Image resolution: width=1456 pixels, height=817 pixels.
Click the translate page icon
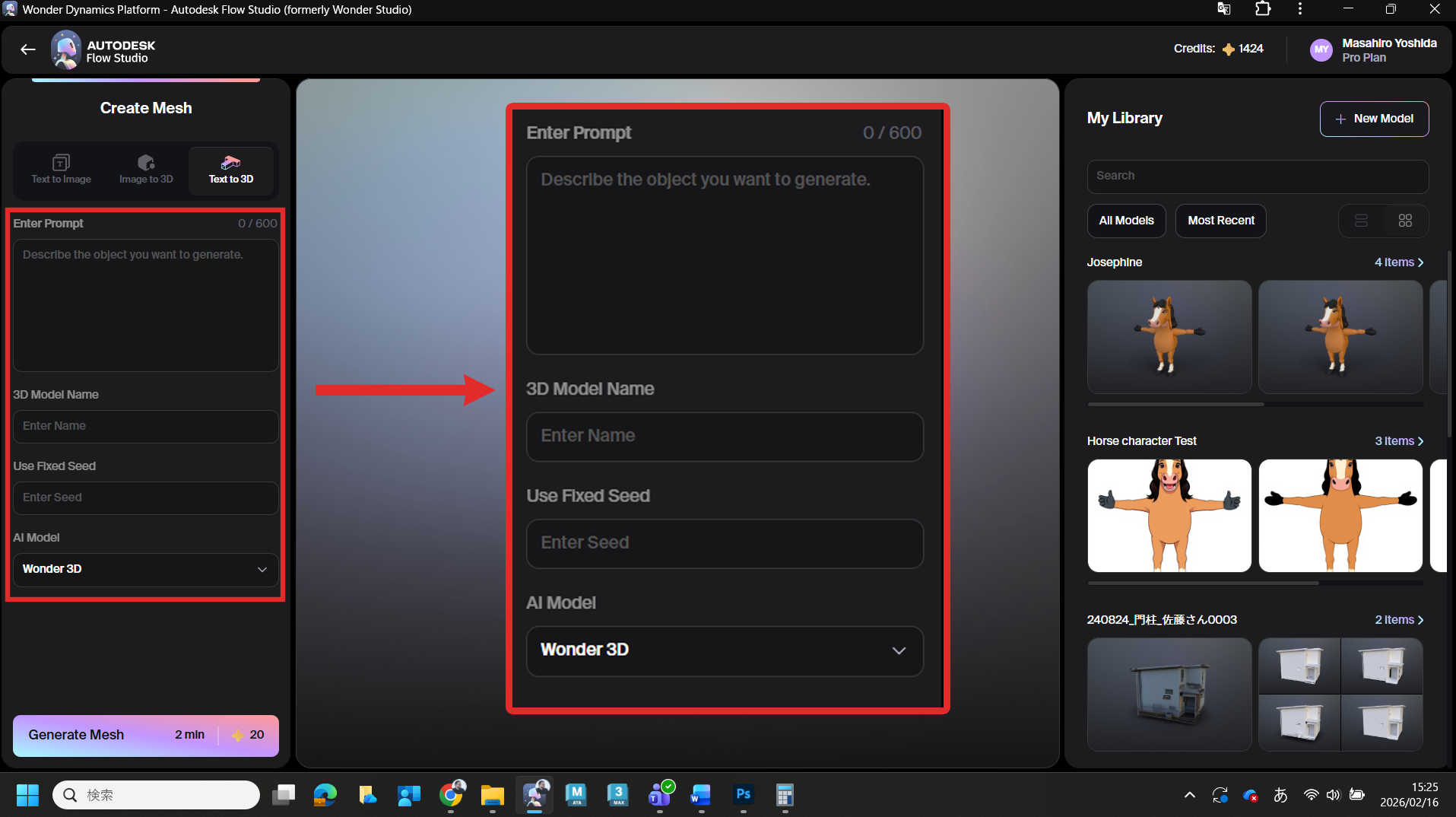(x=1223, y=9)
